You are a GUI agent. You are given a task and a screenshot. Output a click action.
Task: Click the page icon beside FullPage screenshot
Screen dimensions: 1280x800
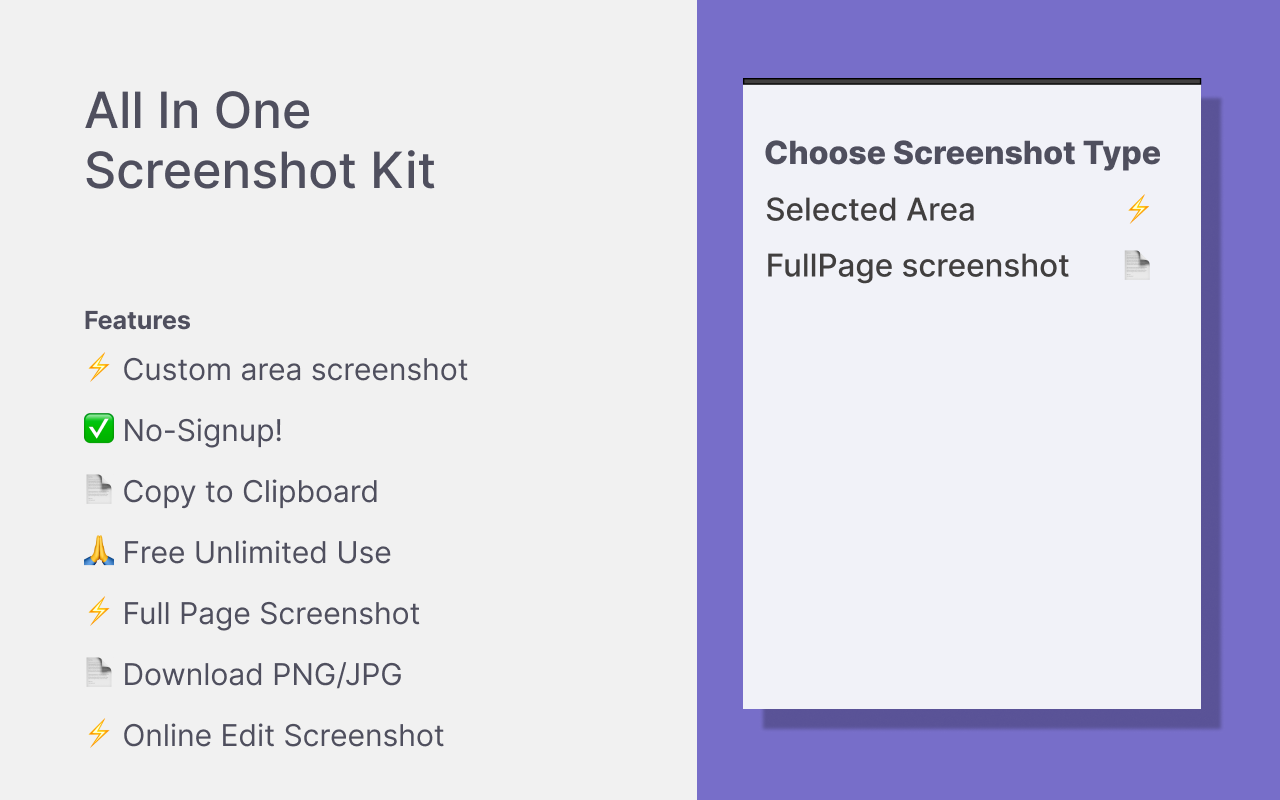pos(1137,266)
